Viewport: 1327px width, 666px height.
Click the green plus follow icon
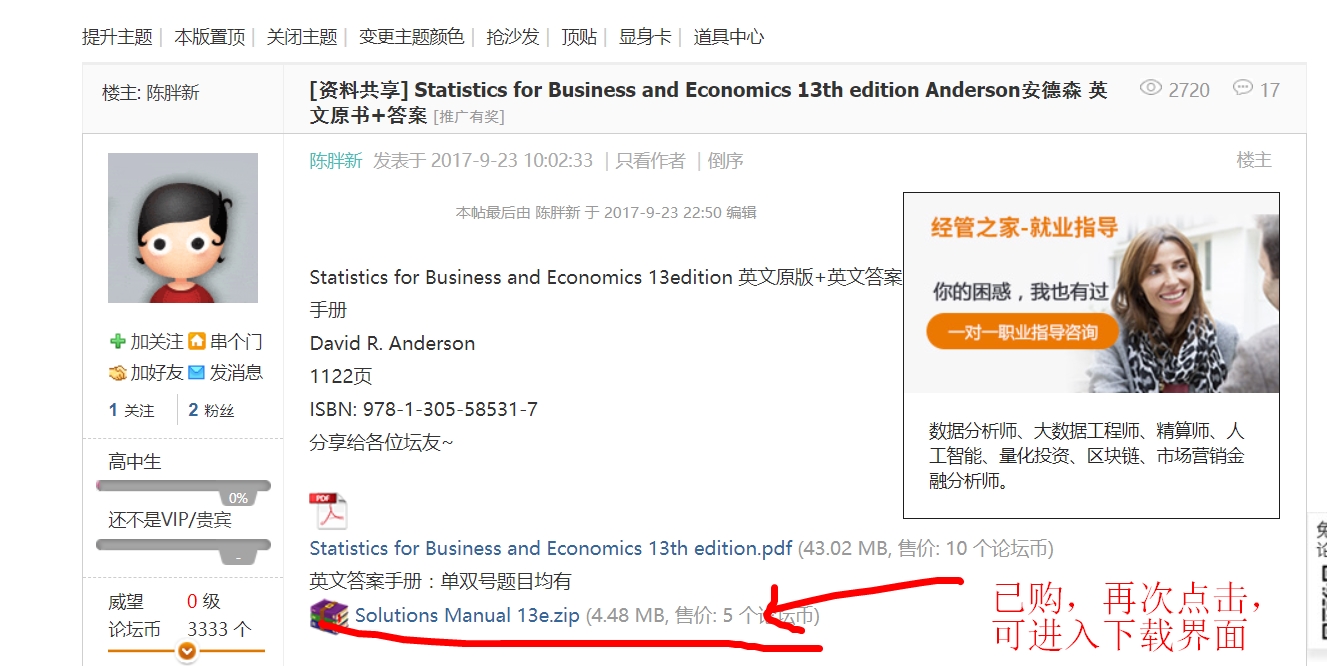(x=118, y=342)
